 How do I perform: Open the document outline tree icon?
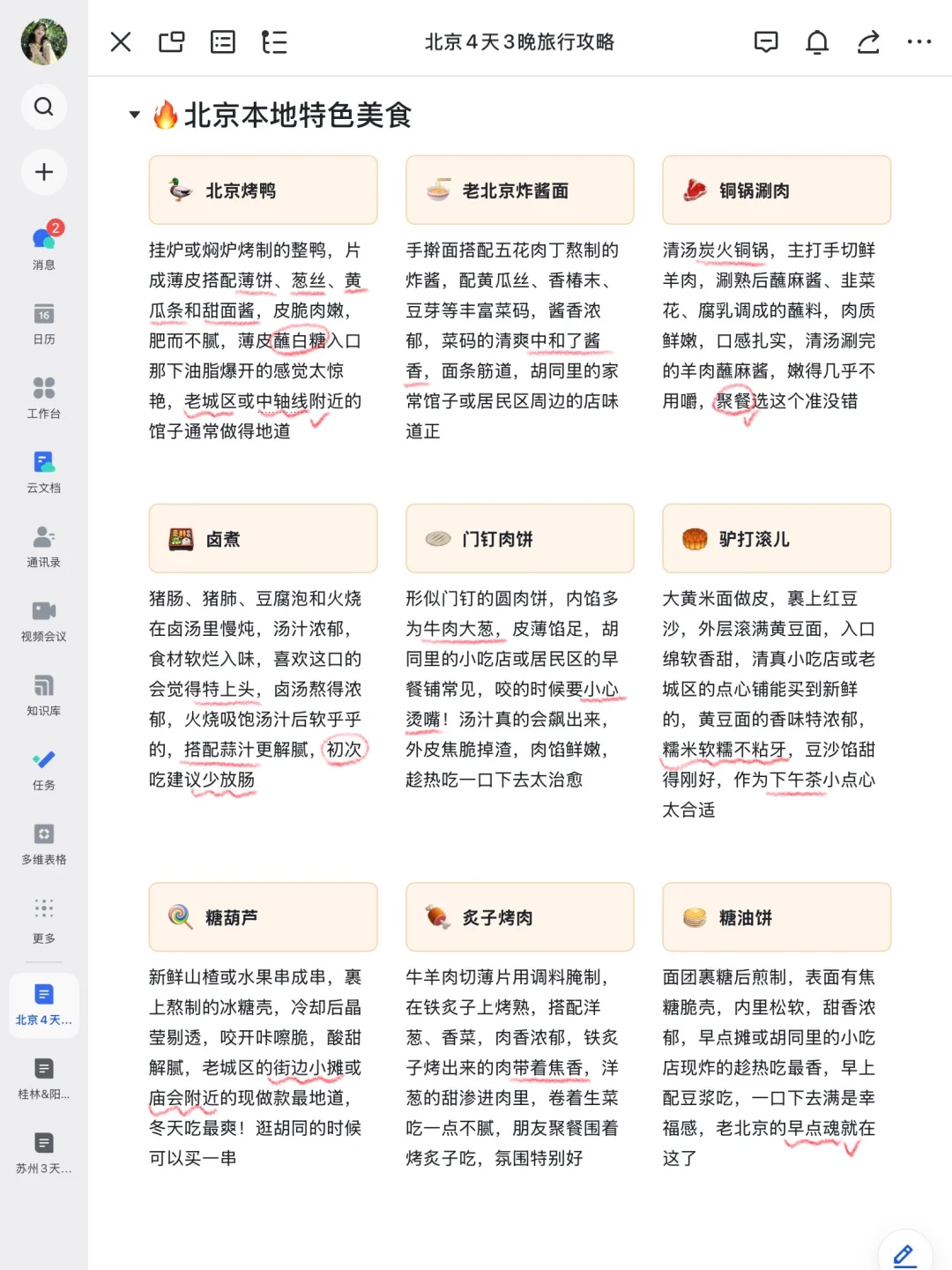[x=275, y=41]
